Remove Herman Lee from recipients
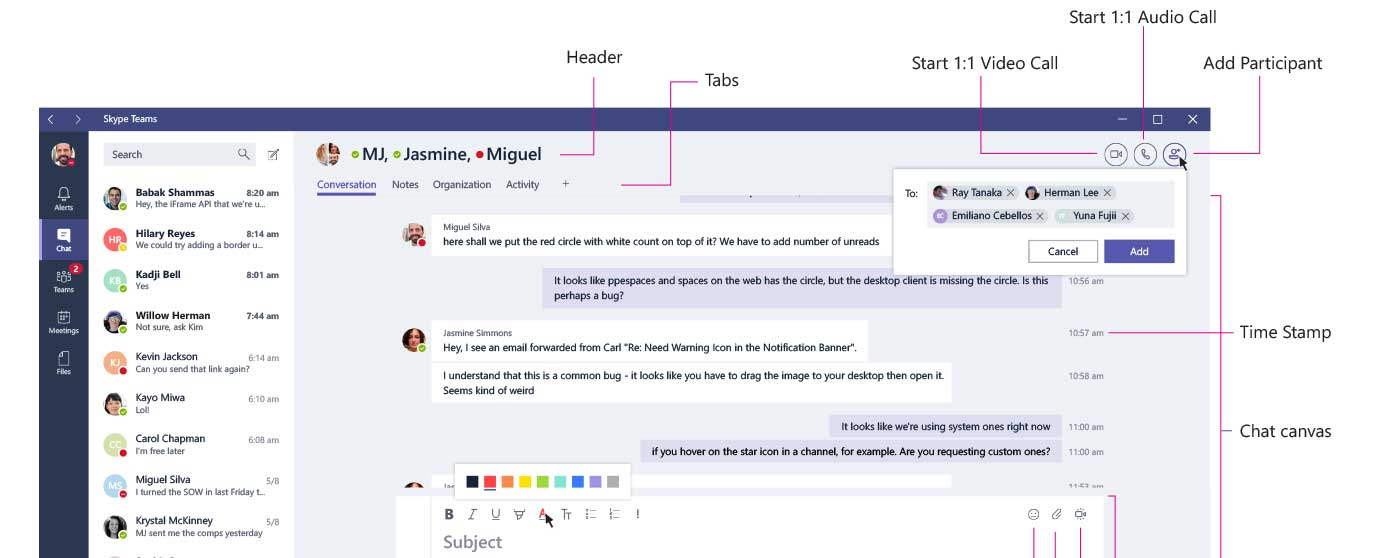Screen dimensions: 1400x558 pos(1107,193)
